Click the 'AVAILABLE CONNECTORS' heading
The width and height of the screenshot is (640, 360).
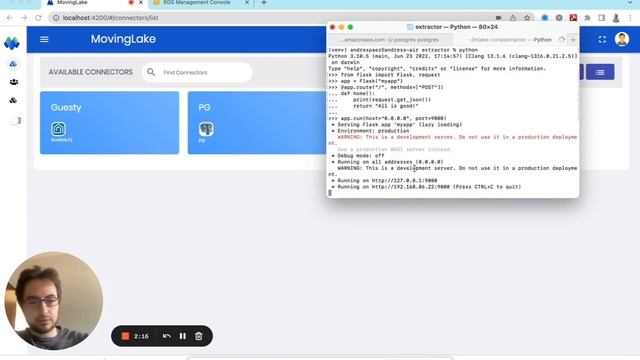(x=91, y=72)
